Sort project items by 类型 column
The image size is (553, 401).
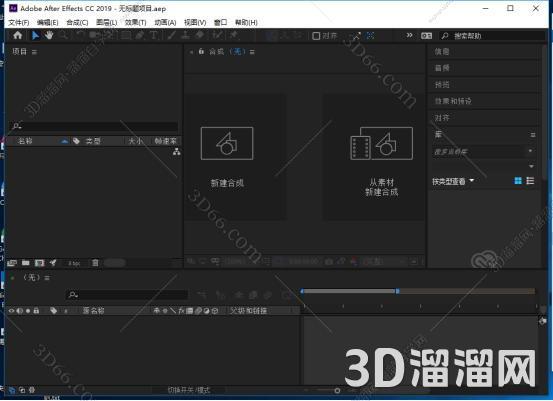coord(93,141)
